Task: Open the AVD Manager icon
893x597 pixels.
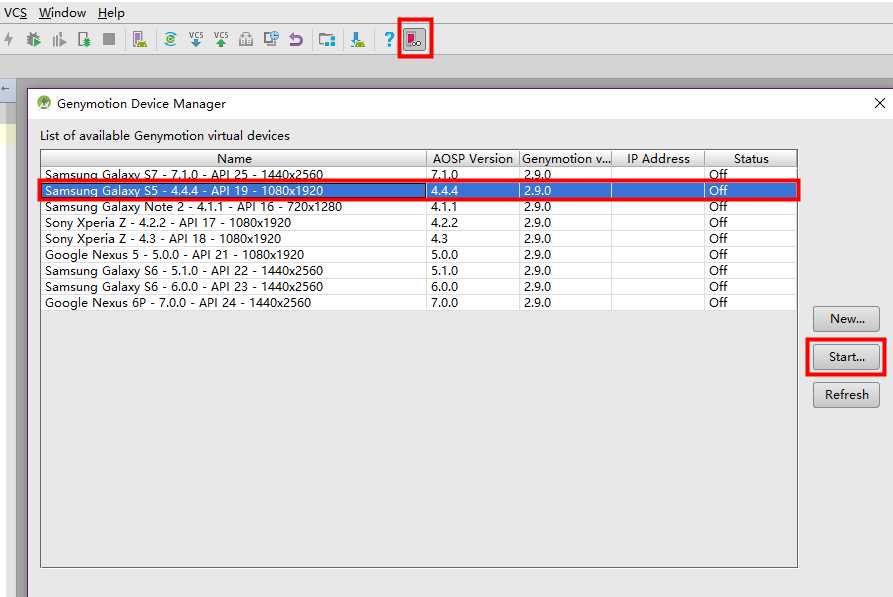Action: point(140,39)
